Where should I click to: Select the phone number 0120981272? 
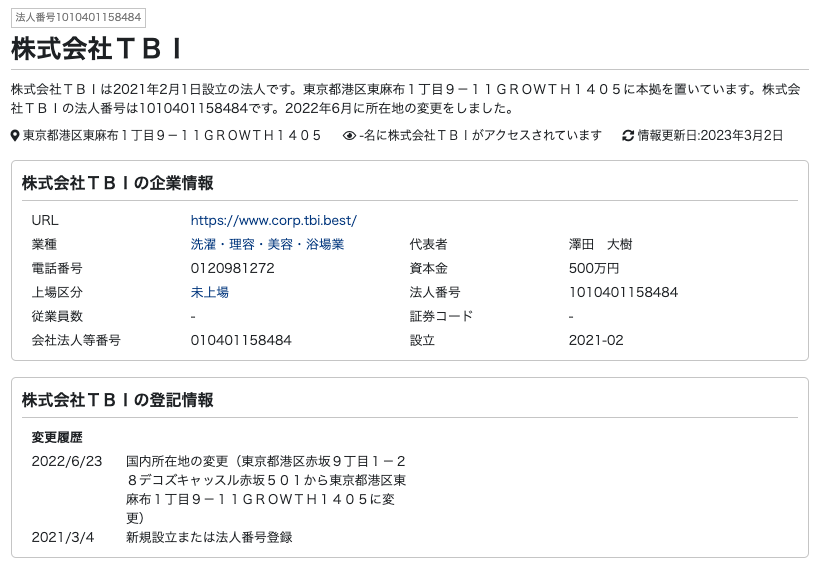[x=232, y=268]
